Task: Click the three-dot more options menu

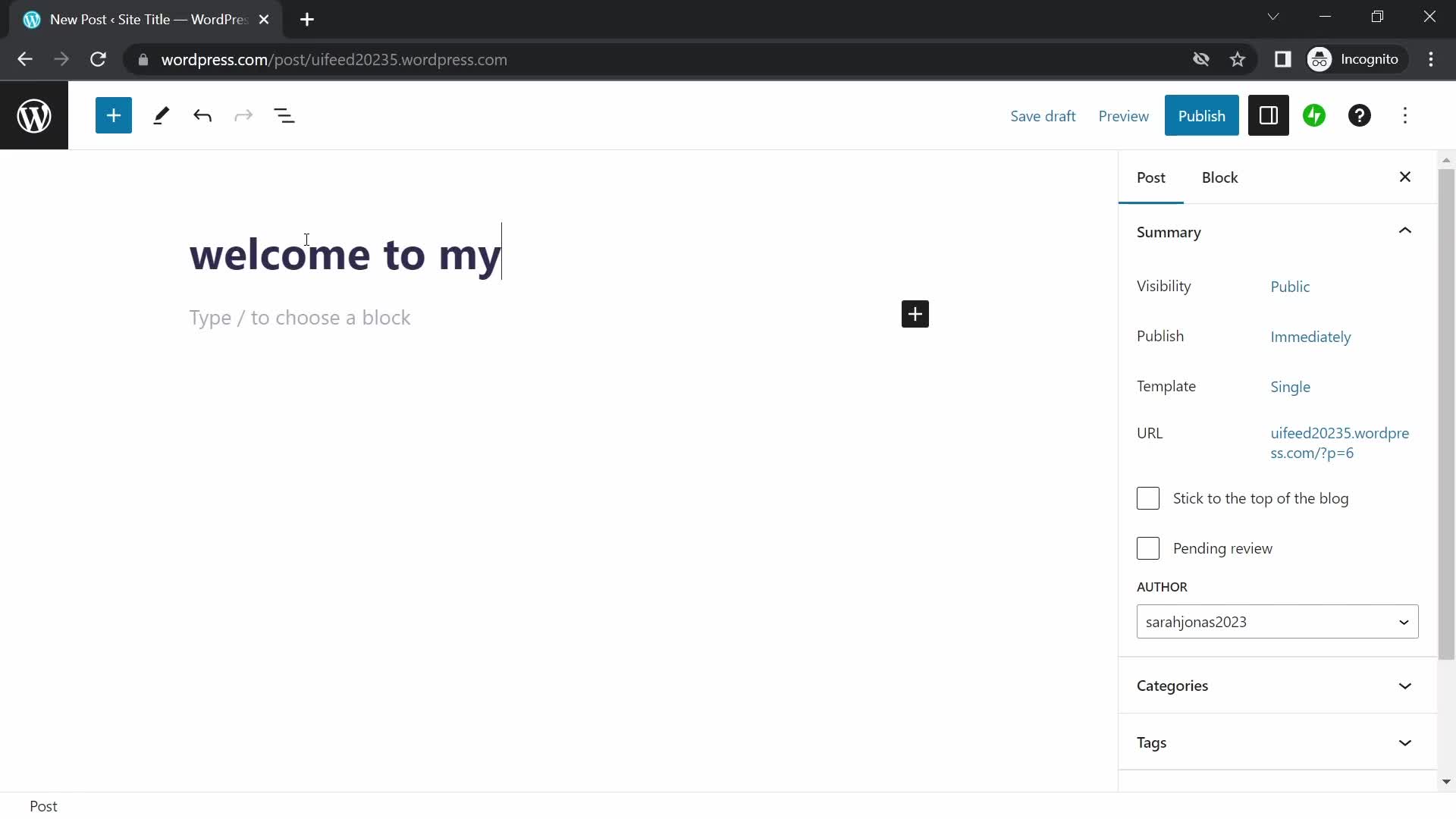Action: (1405, 115)
